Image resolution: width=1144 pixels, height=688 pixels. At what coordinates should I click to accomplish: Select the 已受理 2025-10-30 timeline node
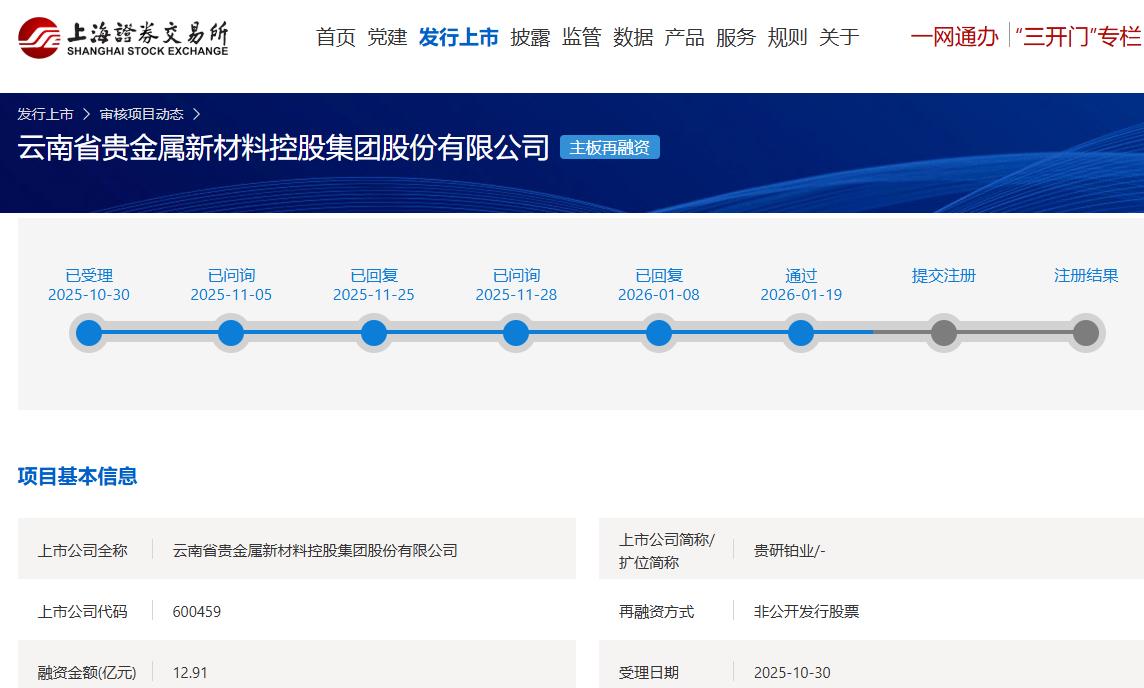(89, 333)
